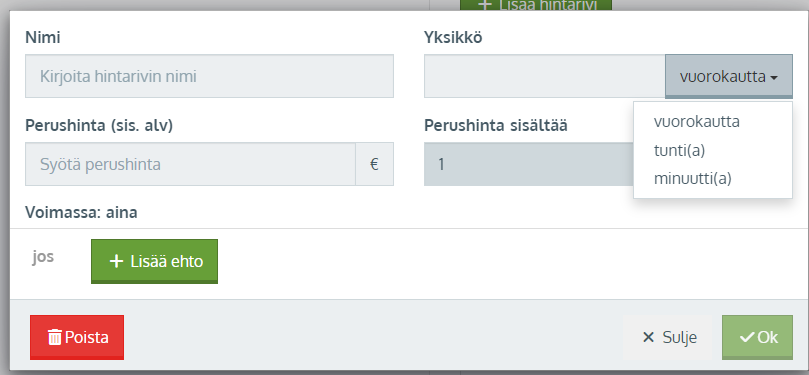Click the trash icon on Poista button
The height and width of the screenshot is (375, 809).
coord(54,337)
